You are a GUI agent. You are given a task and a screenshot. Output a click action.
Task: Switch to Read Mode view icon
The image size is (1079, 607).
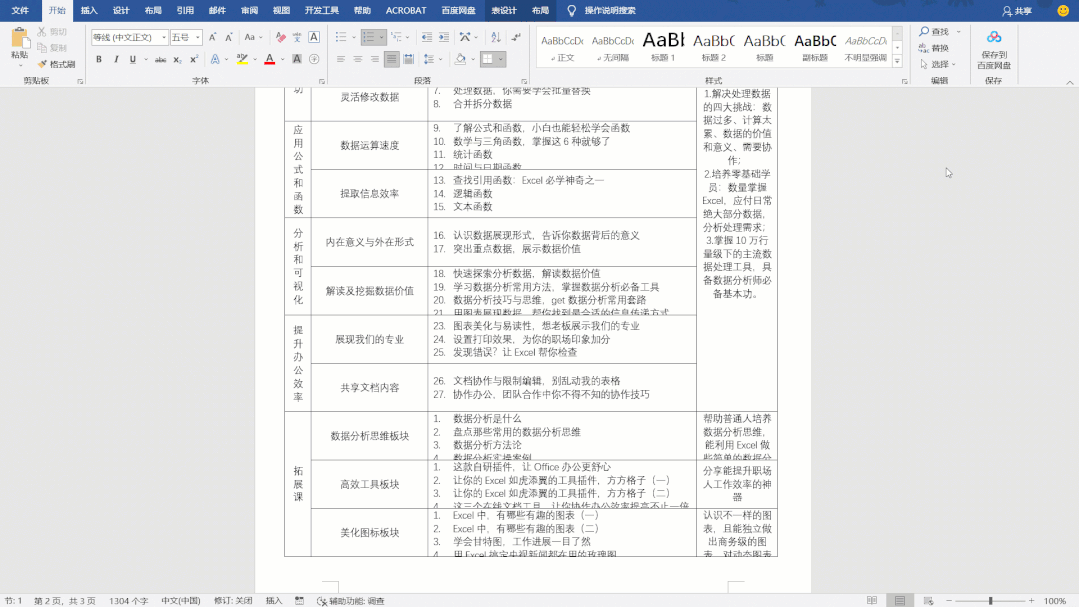click(872, 601)
